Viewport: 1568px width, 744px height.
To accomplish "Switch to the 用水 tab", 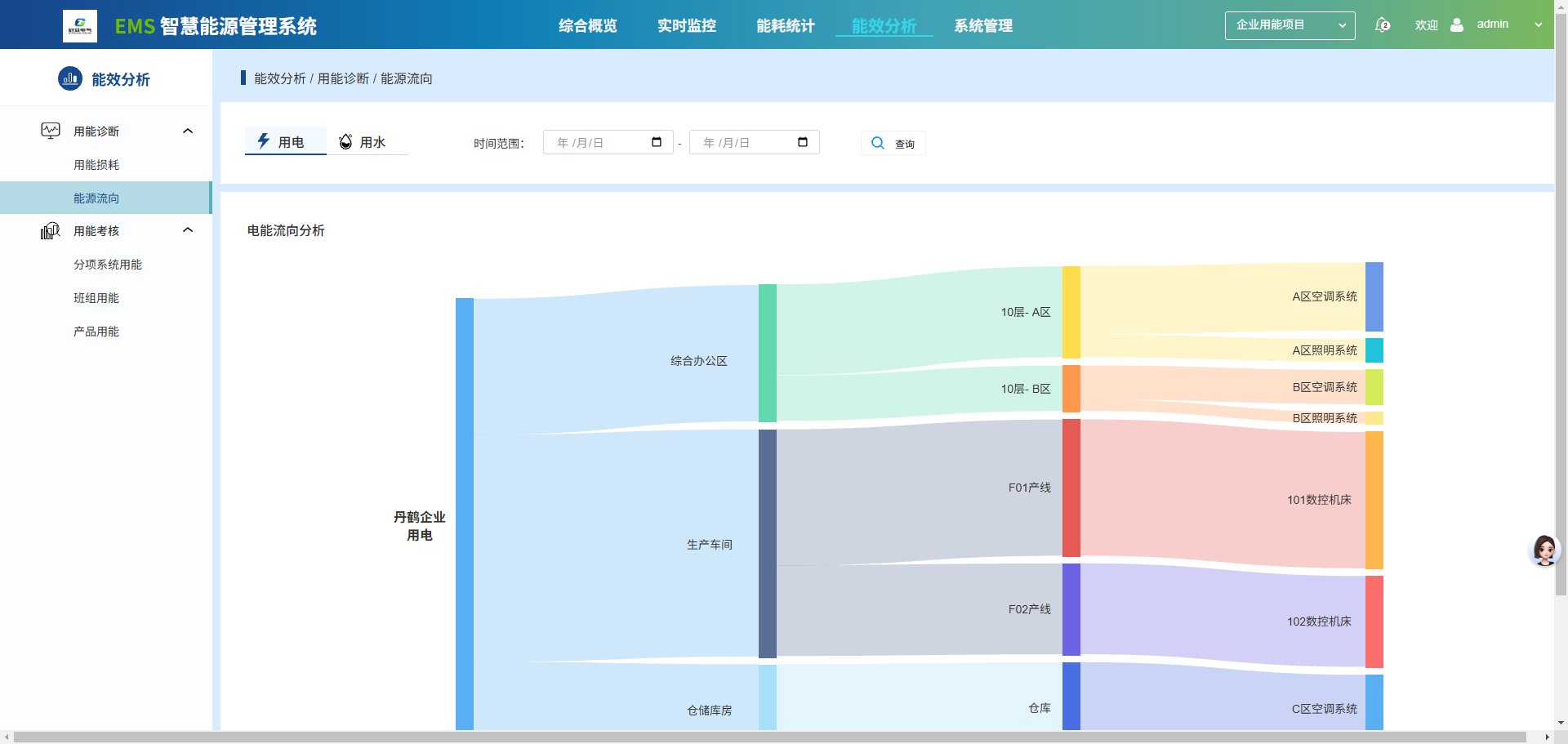I will (367, 141).
